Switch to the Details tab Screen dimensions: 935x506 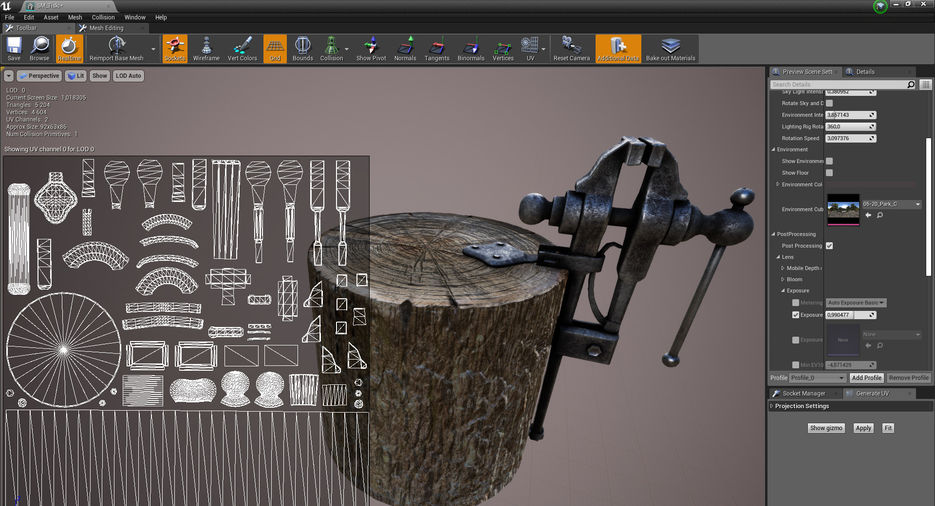[x=865, y=72]
